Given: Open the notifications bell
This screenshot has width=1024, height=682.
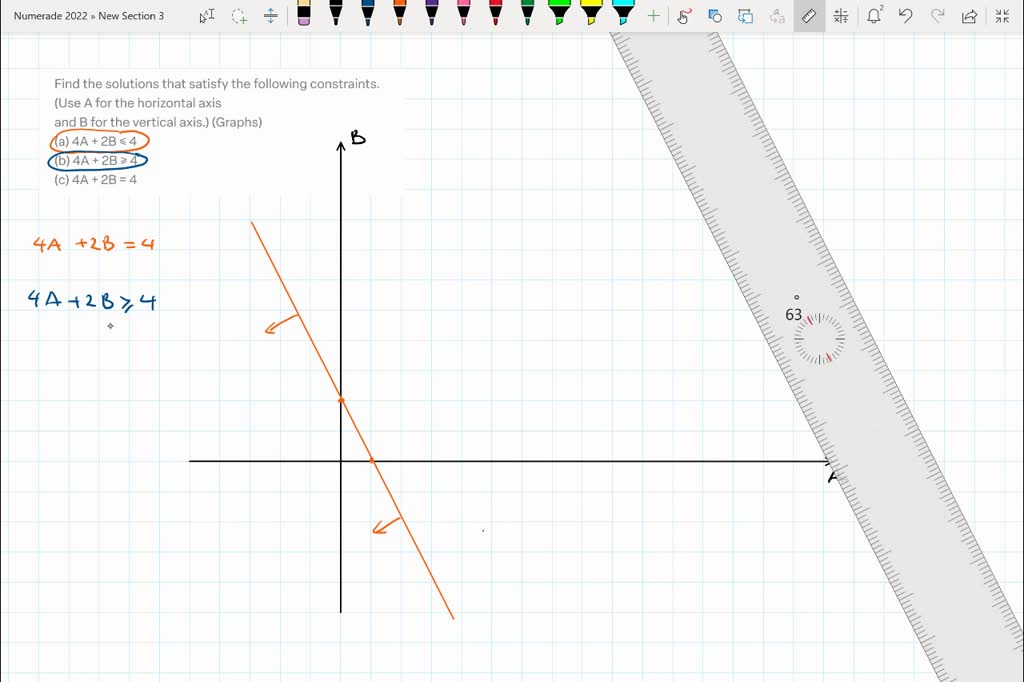Looking at the screenshot, I should 874,15.
